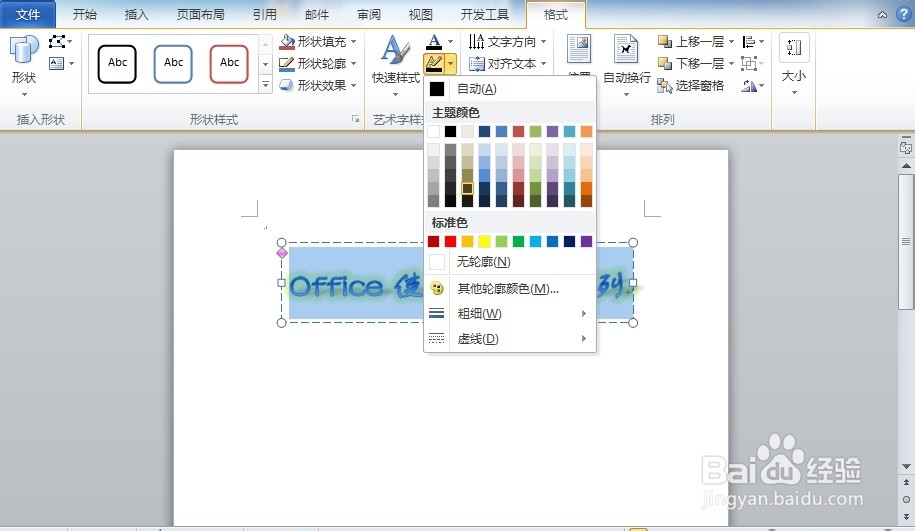The height and width of the screenshot is (531, 915).
Task: Click the Align Text icon
Action: (477, 63)
